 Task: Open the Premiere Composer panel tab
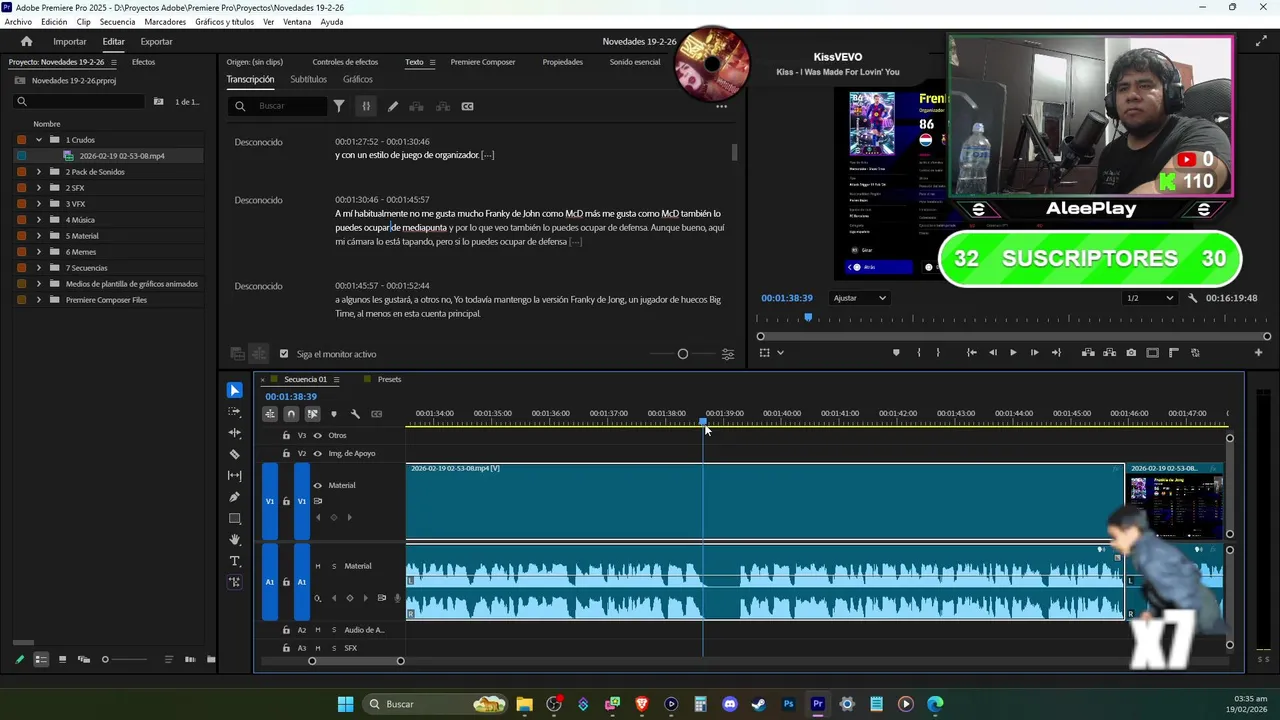click(483, 62)
